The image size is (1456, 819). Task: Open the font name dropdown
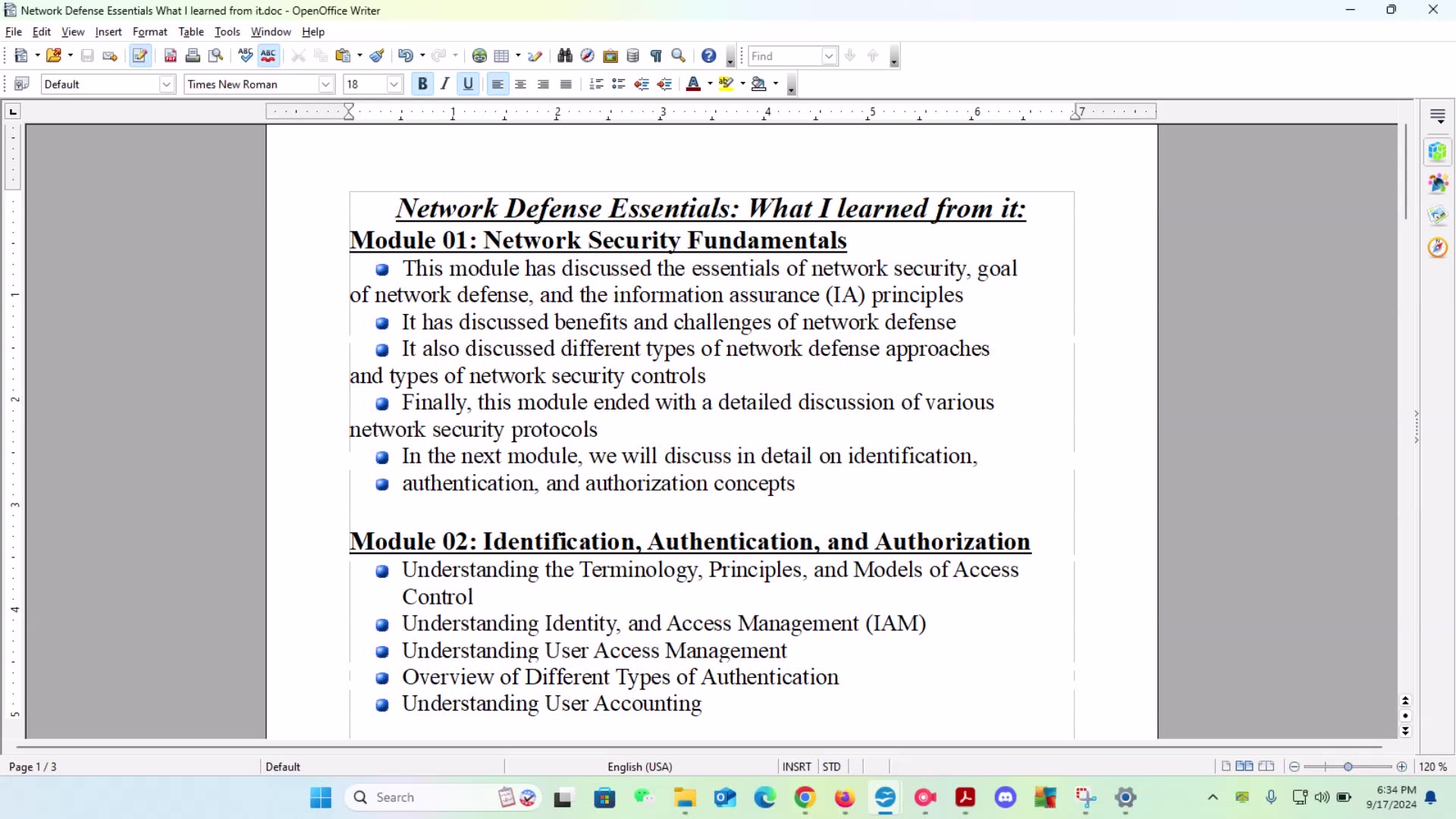click(x=326, y=83)
